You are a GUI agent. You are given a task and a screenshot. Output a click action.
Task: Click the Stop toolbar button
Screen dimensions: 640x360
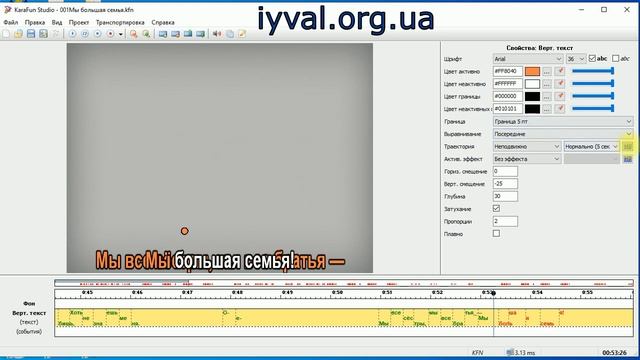coord(98,34)
